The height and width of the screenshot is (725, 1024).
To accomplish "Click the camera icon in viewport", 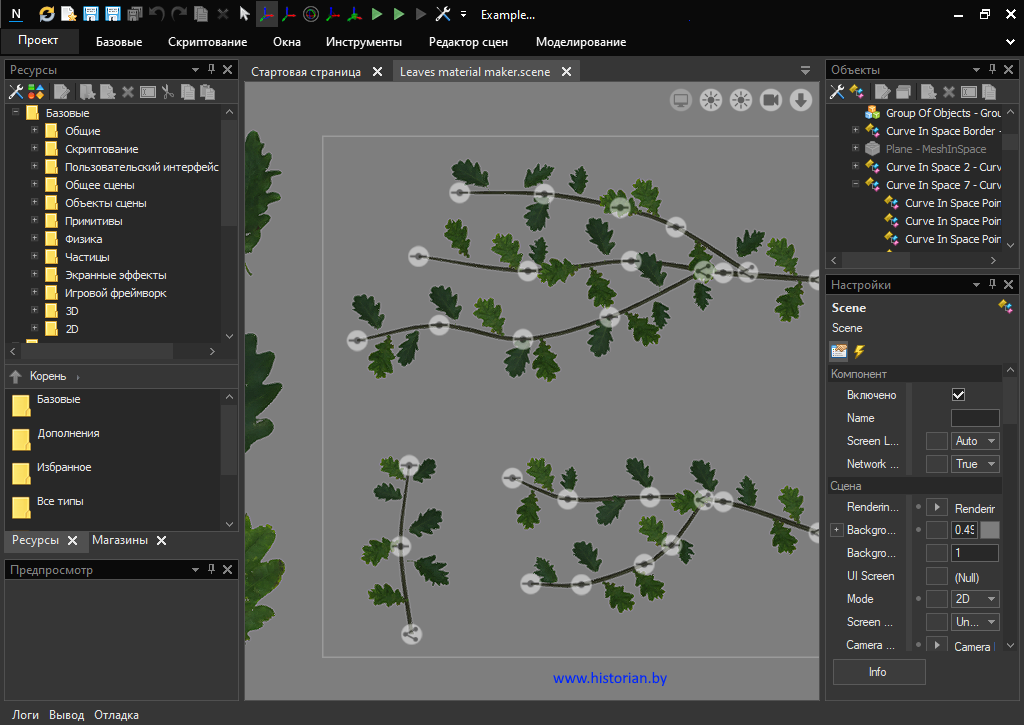I will coord(770,100).
